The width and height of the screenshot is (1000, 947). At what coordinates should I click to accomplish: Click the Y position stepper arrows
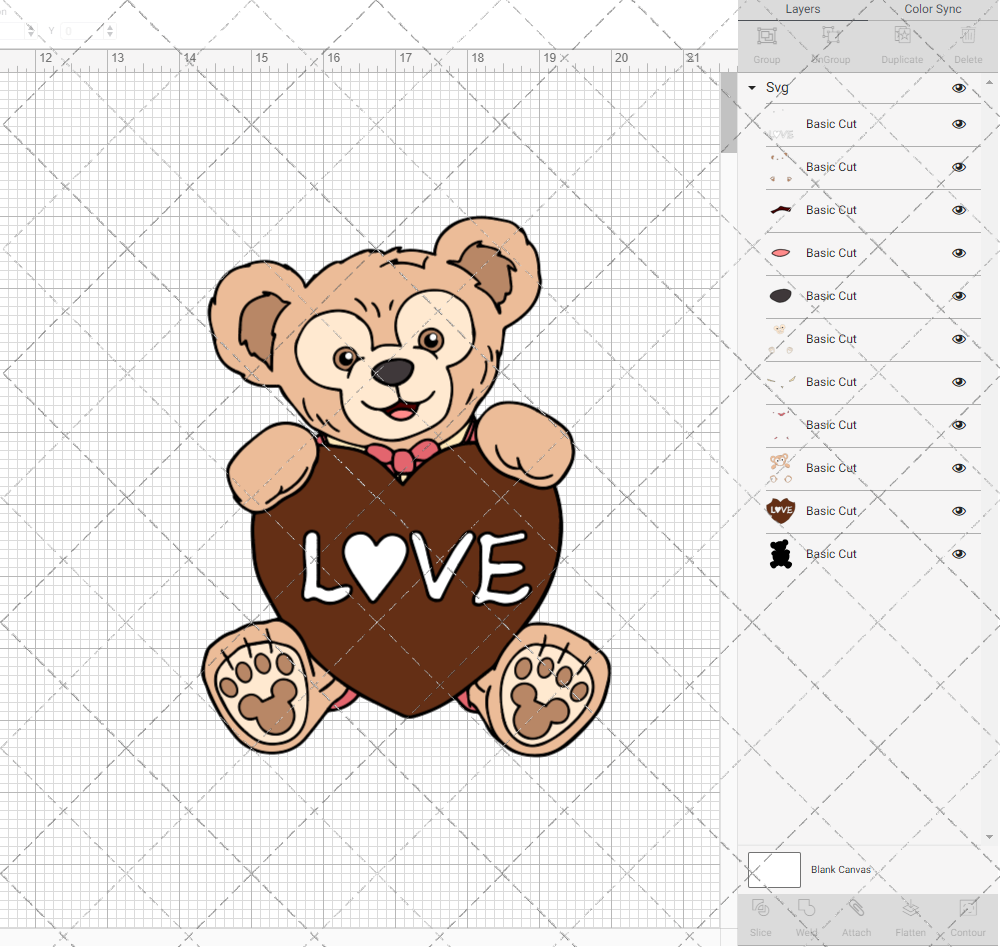point(110,31)
